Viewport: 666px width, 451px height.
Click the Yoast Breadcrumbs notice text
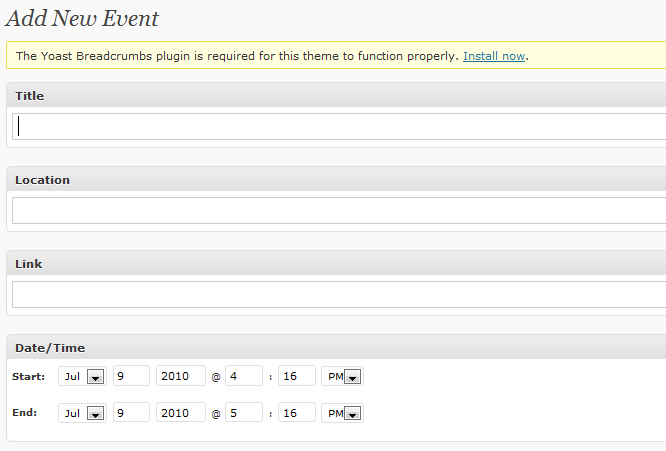[237, 56]
